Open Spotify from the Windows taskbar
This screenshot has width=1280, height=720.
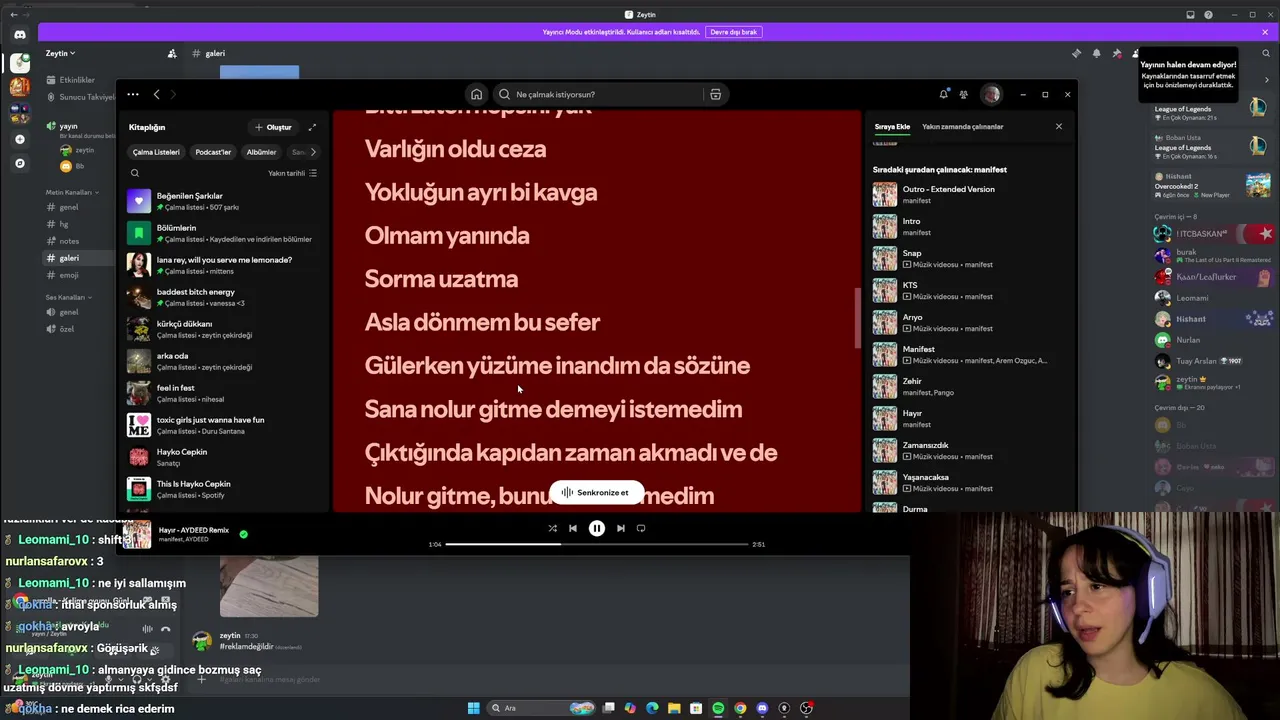tap(718, 708)
